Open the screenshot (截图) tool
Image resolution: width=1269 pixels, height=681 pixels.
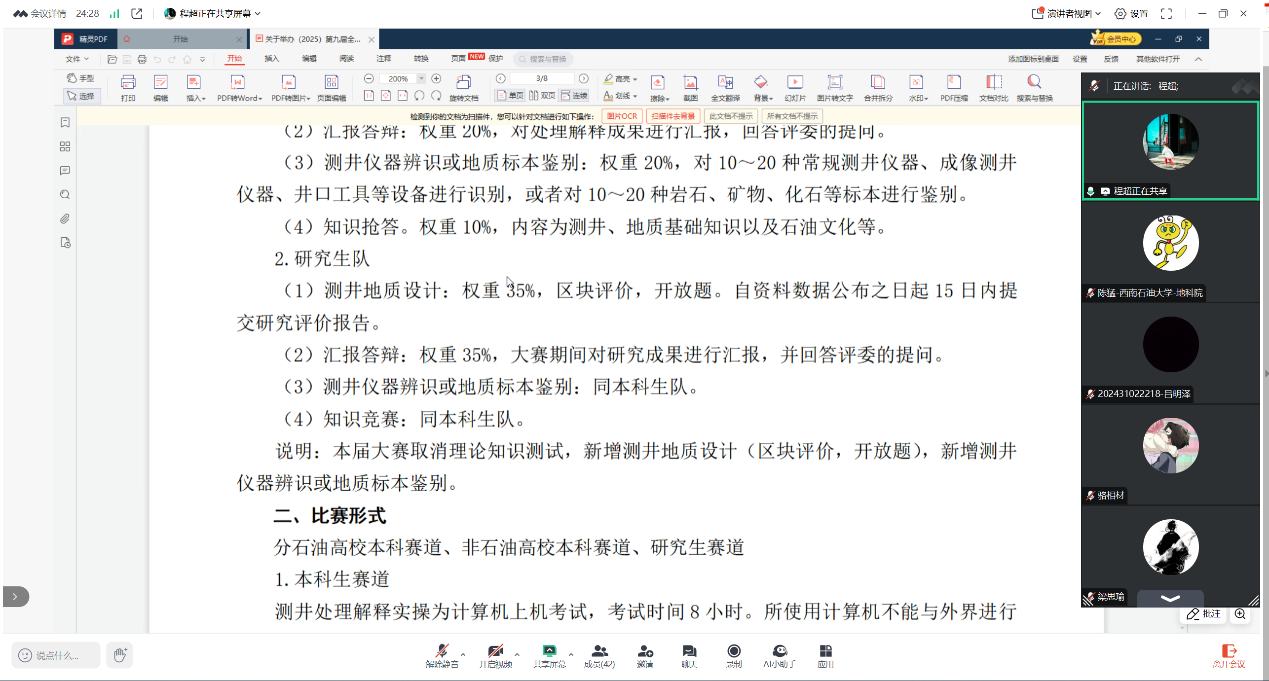pyautogui.click(x=690, y=87)
